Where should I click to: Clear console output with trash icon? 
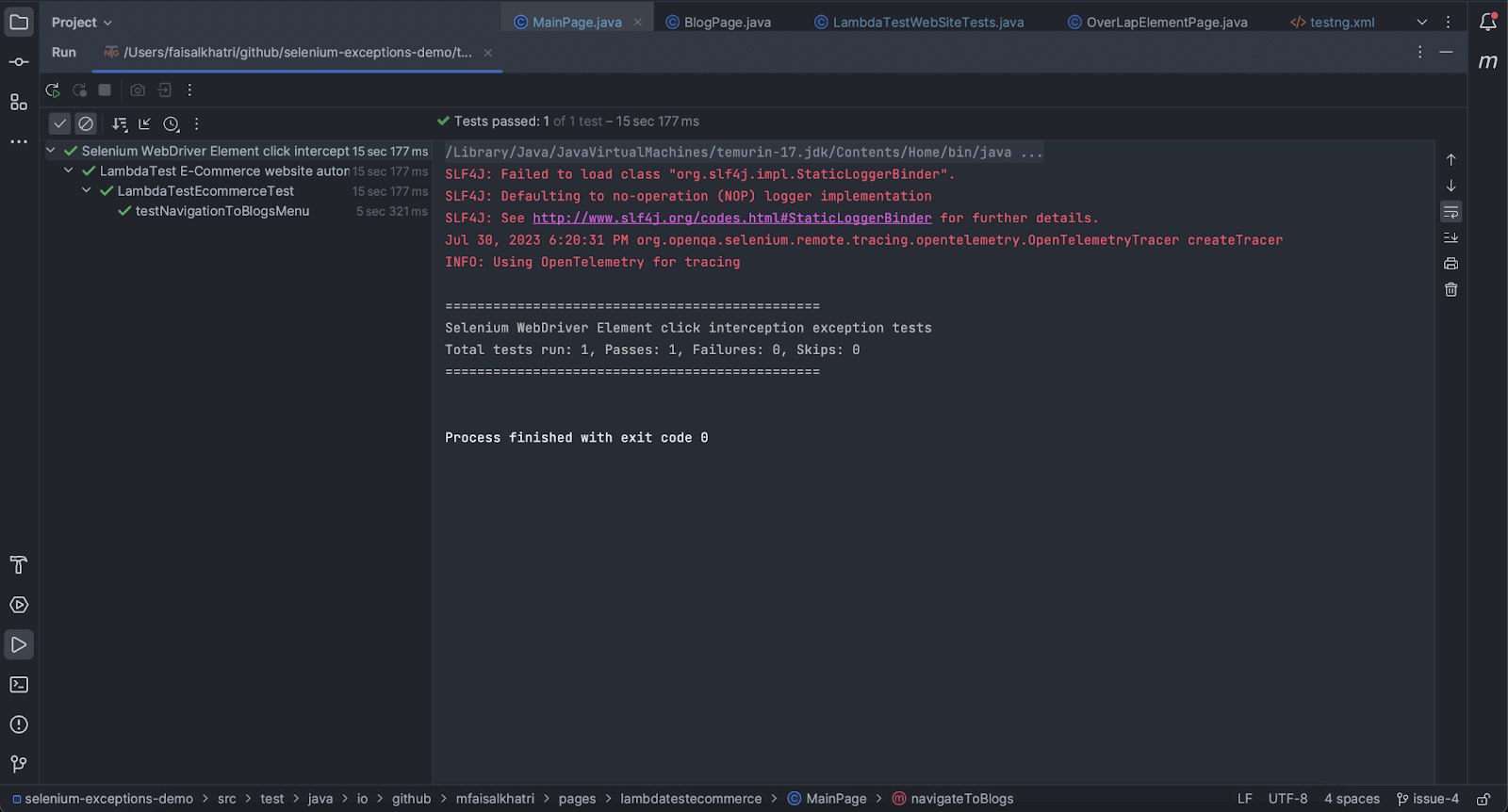1451,290
